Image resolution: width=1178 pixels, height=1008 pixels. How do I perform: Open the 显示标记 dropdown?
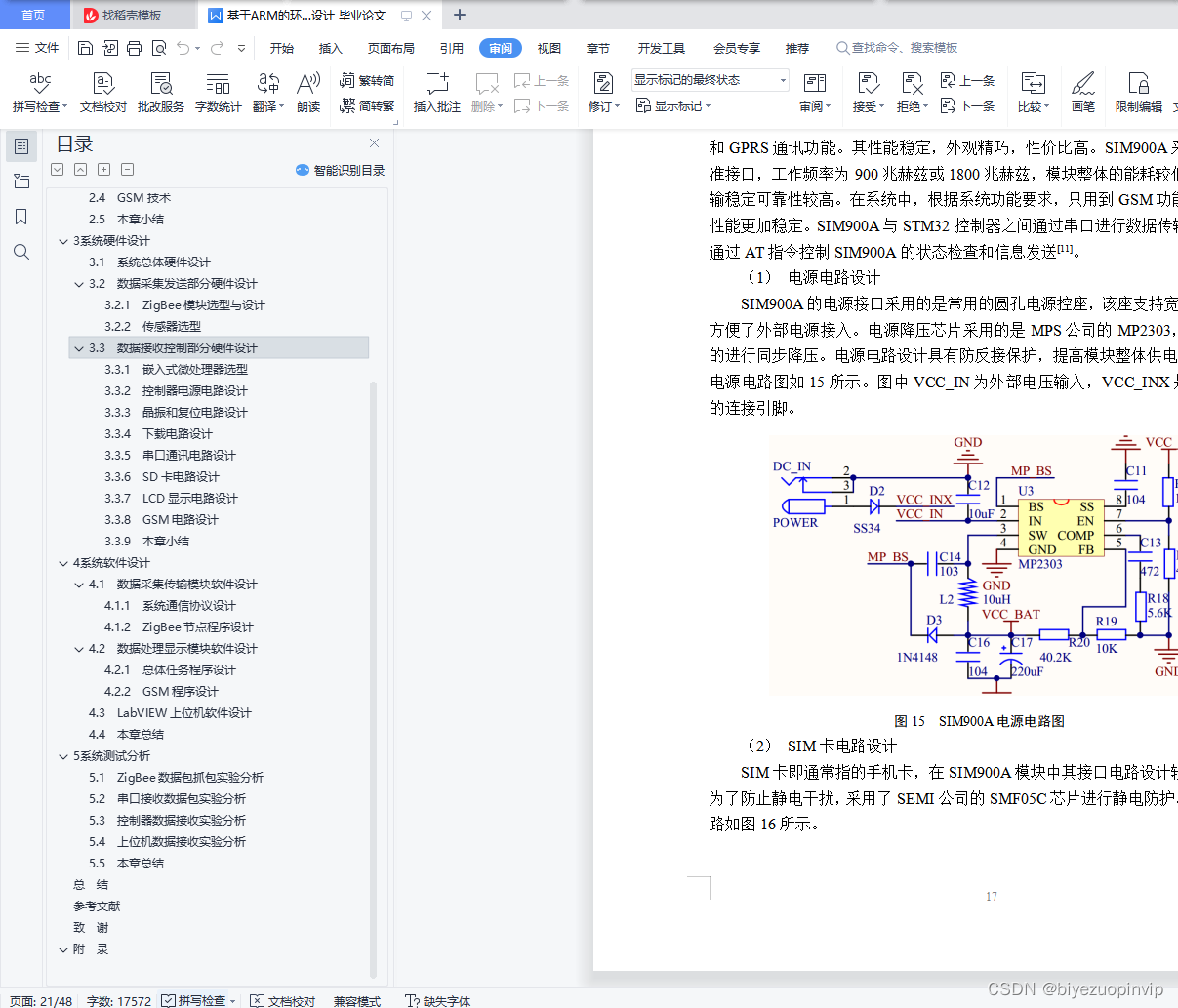click(x=673, y=106)
